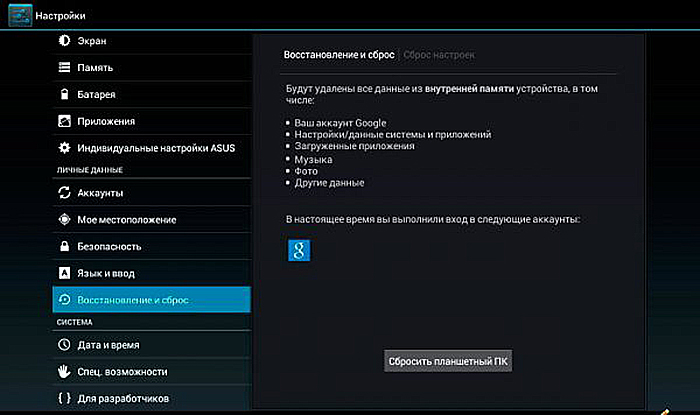Open the Батарея battery icon
700x415 pixels.
64,94
